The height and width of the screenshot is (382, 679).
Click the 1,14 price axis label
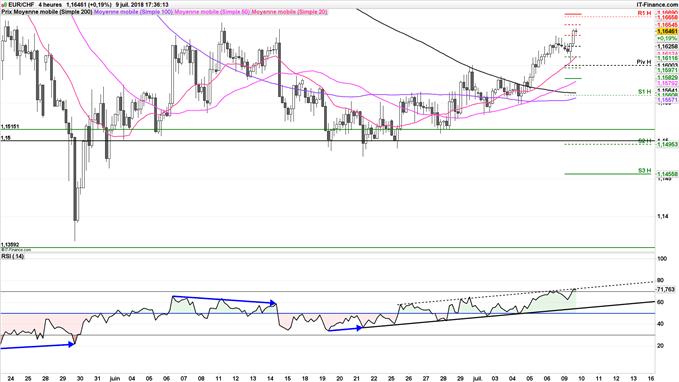pos(662,216)
